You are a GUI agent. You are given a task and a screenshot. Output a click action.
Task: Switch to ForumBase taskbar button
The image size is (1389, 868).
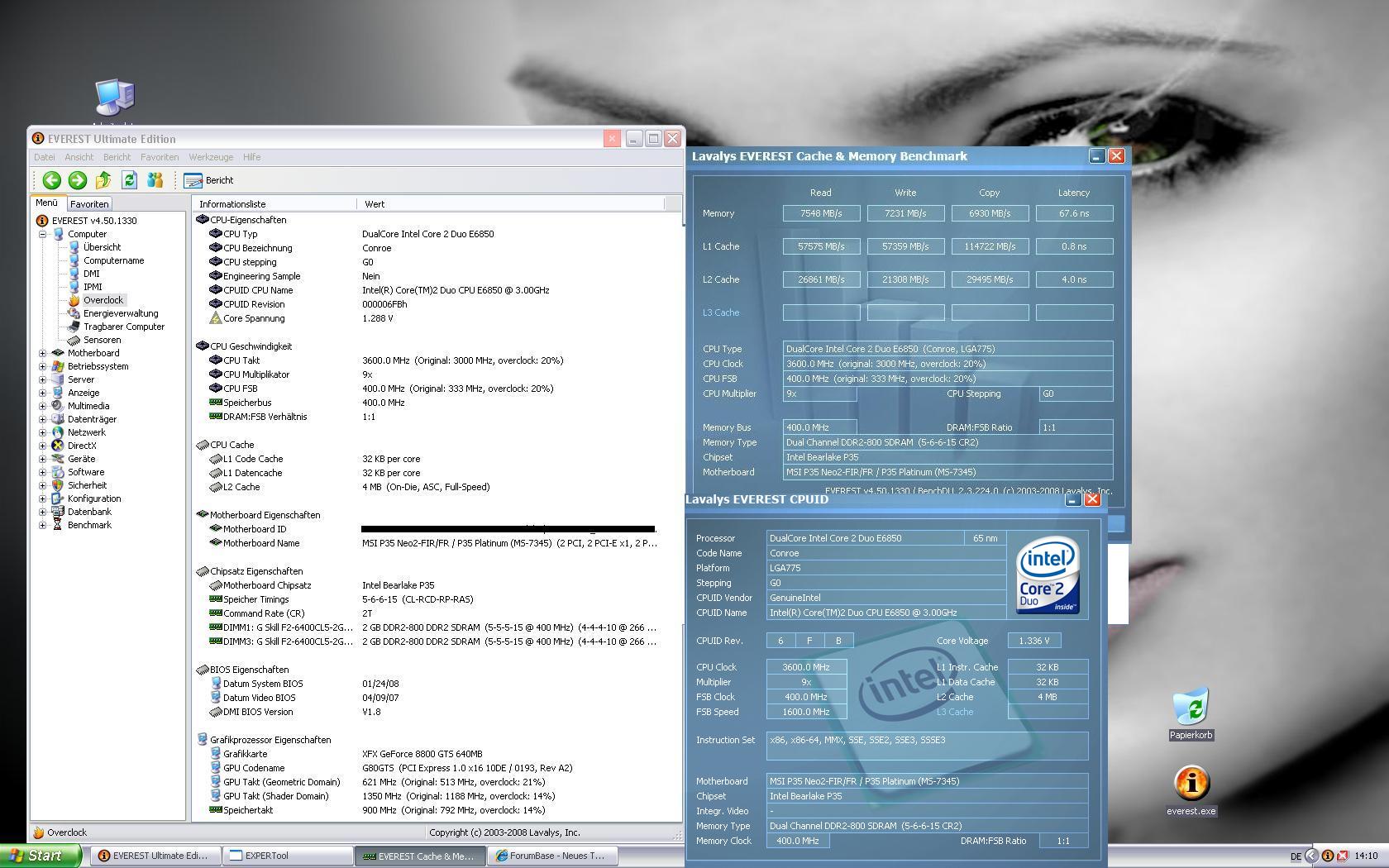pyautogui.click(x=553, y=856)
